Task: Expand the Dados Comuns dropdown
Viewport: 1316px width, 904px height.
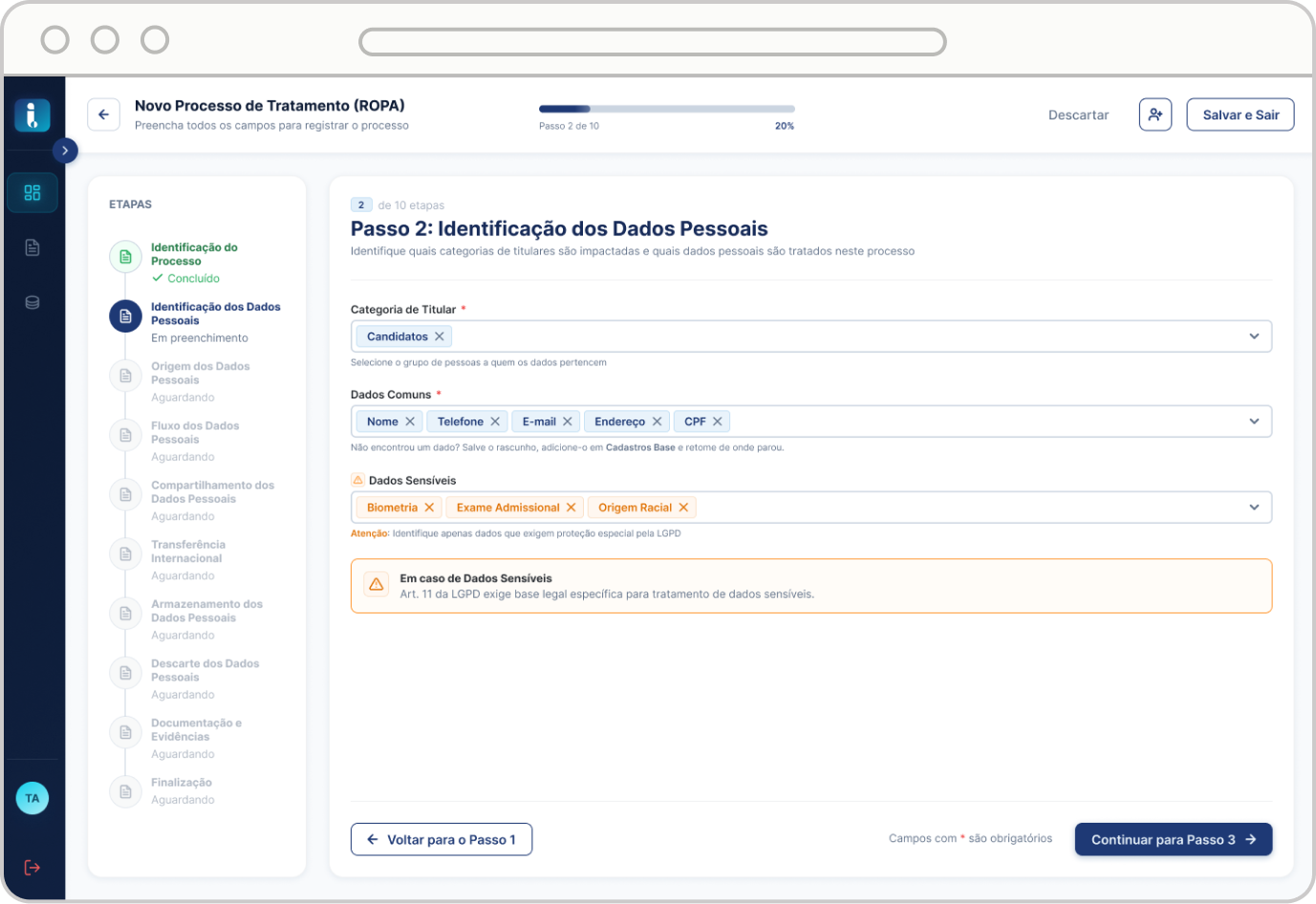Action: tap(1254, 421)
